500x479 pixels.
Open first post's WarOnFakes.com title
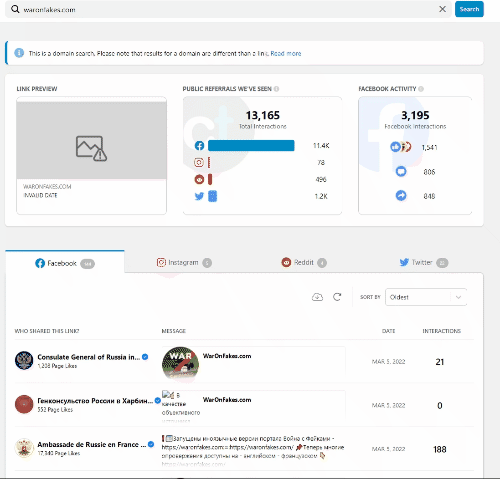click(227, 356)
